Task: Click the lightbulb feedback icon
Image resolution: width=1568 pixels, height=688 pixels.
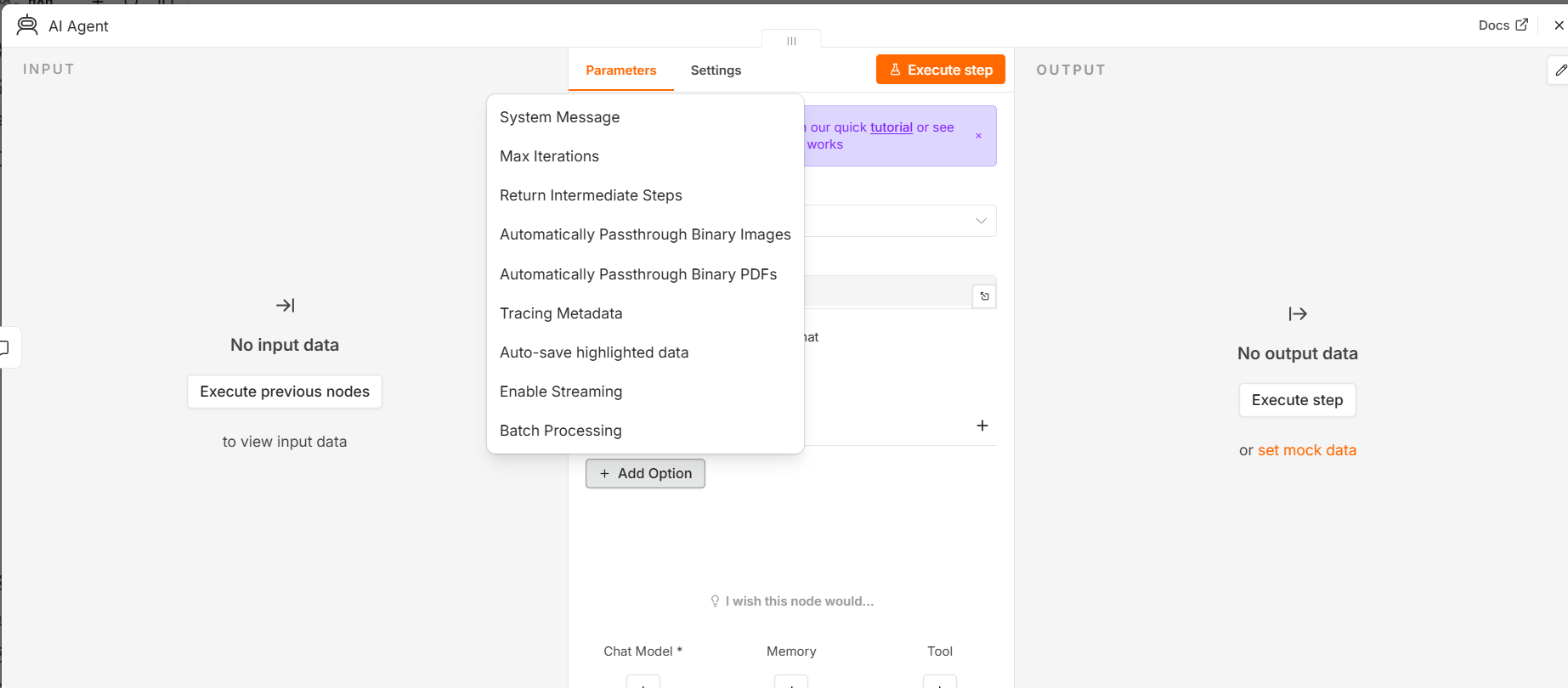Action: (715, 601)
